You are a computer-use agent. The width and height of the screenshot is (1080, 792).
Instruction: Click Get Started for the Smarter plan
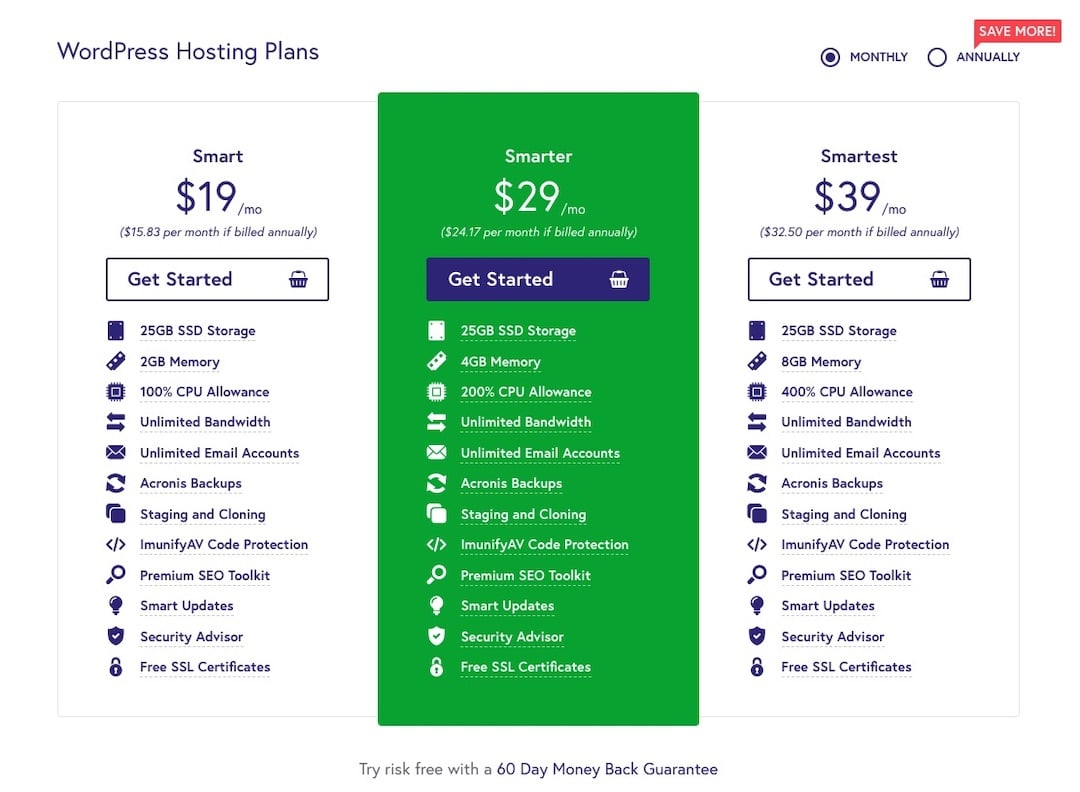(x=538, y=279)
